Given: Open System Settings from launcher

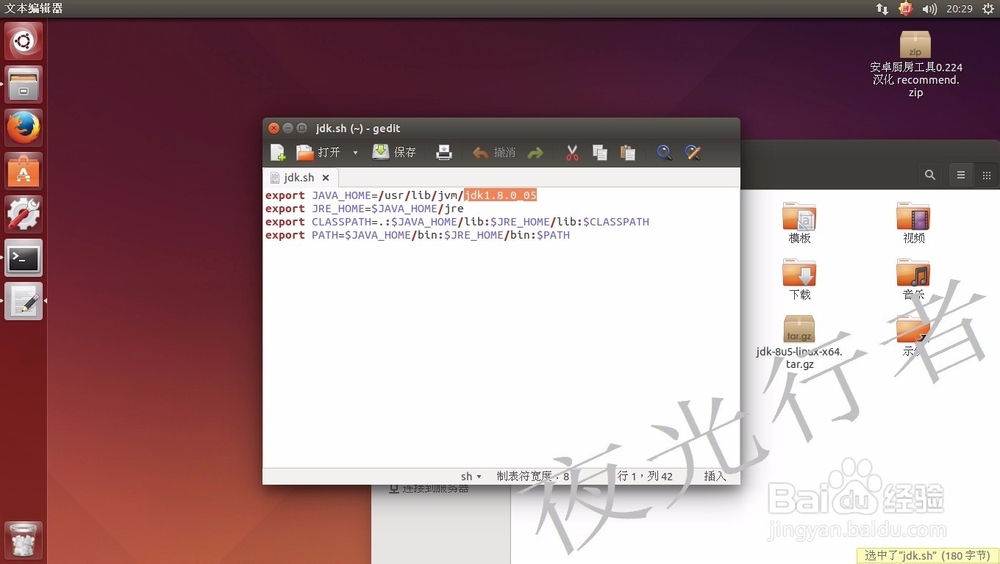Looking at the screenshot, I should [x=24, y=214].
